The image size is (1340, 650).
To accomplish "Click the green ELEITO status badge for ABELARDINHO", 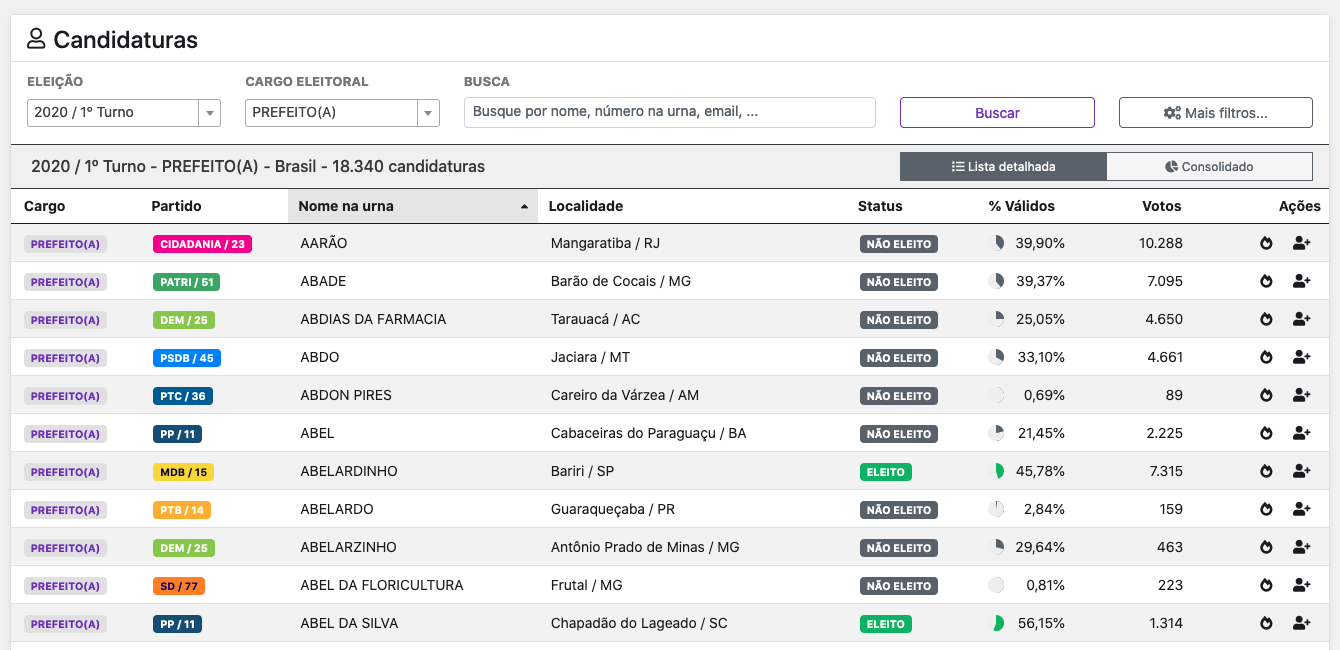I will point(885,471).
